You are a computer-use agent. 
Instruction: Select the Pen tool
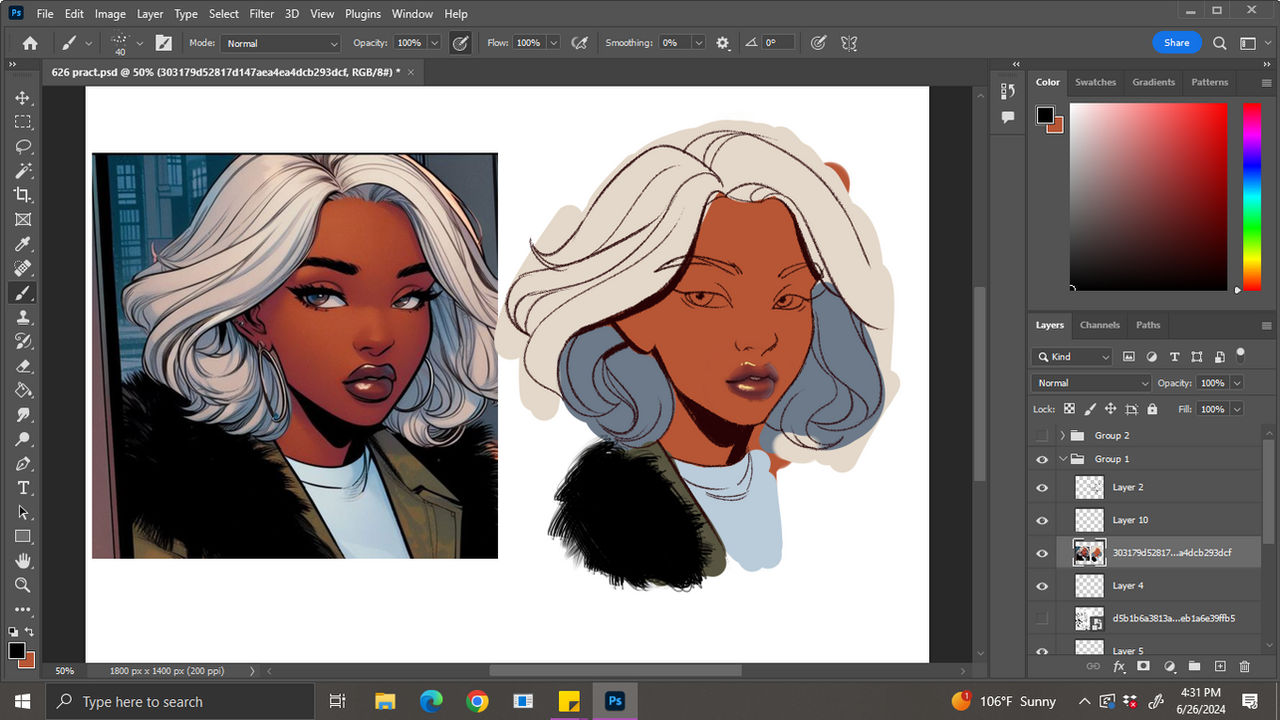22,464
